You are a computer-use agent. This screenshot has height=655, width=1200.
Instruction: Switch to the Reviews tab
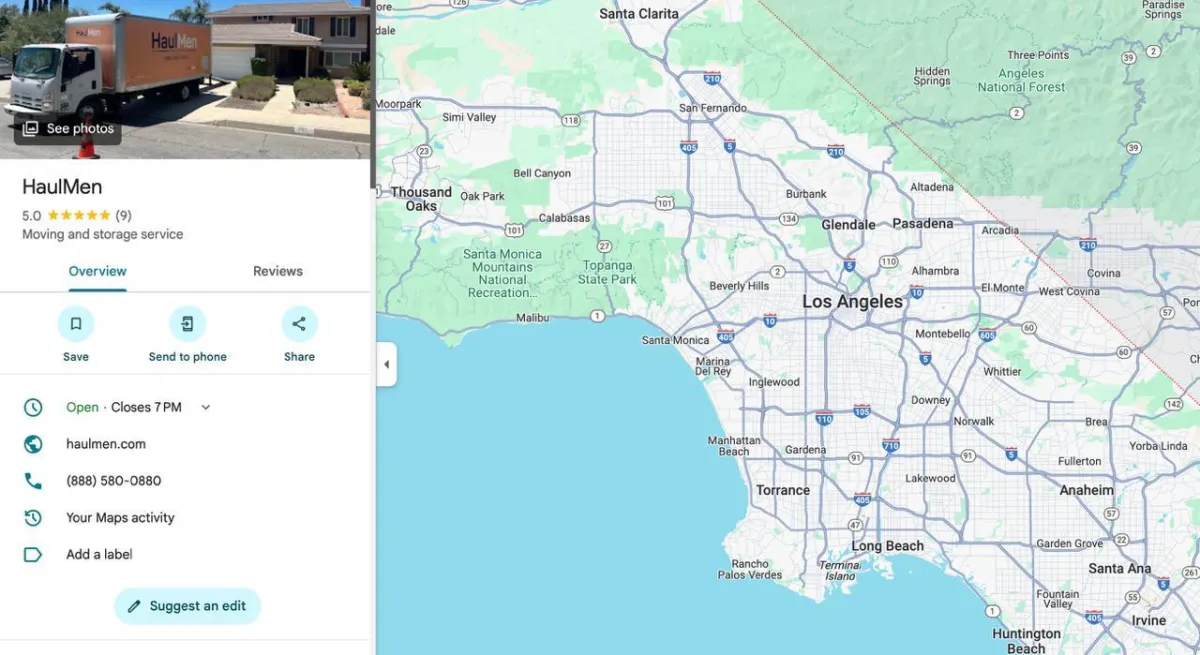point(278,271)
